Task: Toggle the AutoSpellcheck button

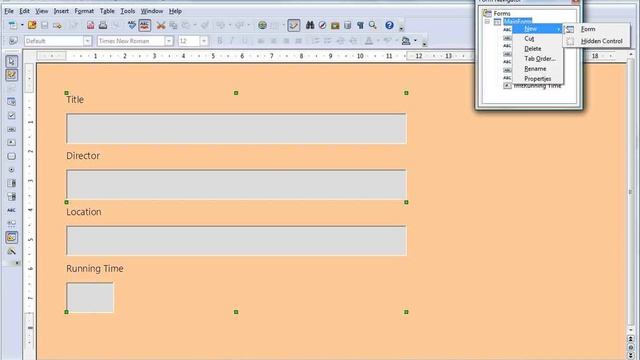Action: tap(144, 25)
